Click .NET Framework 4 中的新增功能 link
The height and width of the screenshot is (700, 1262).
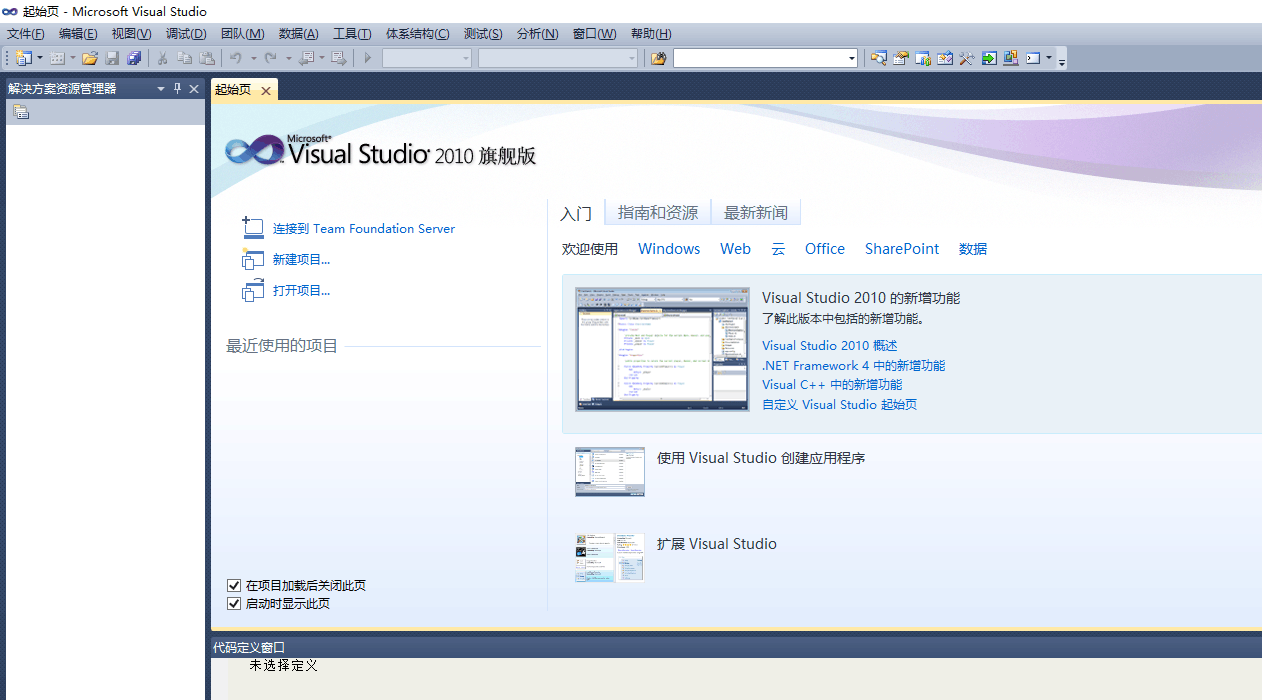[x=853, y=366]
